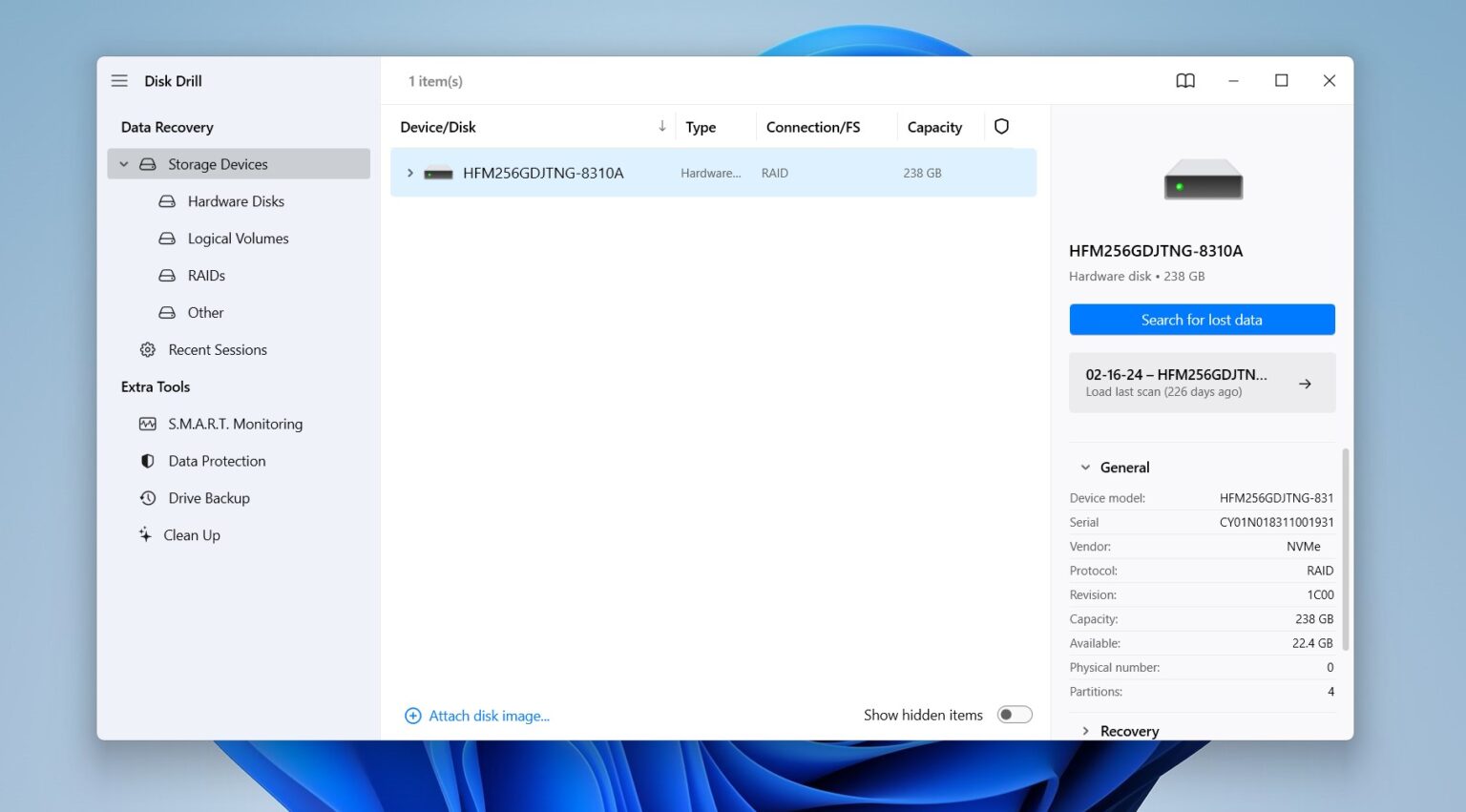Click Attach disk image link
Viewport: 1466px width, 812px height.
[x=489, y=716]
